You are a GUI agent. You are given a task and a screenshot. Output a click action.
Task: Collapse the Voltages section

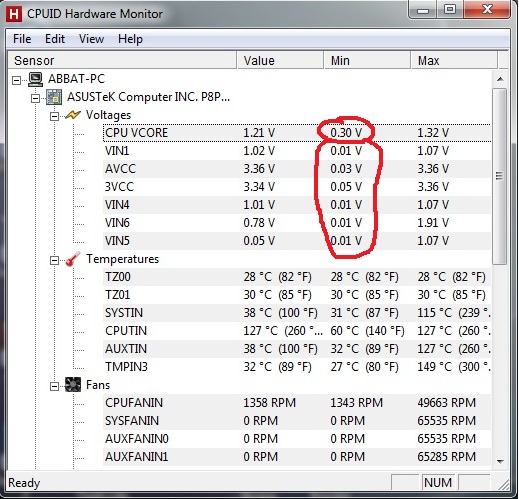click(x=54, y=116)
